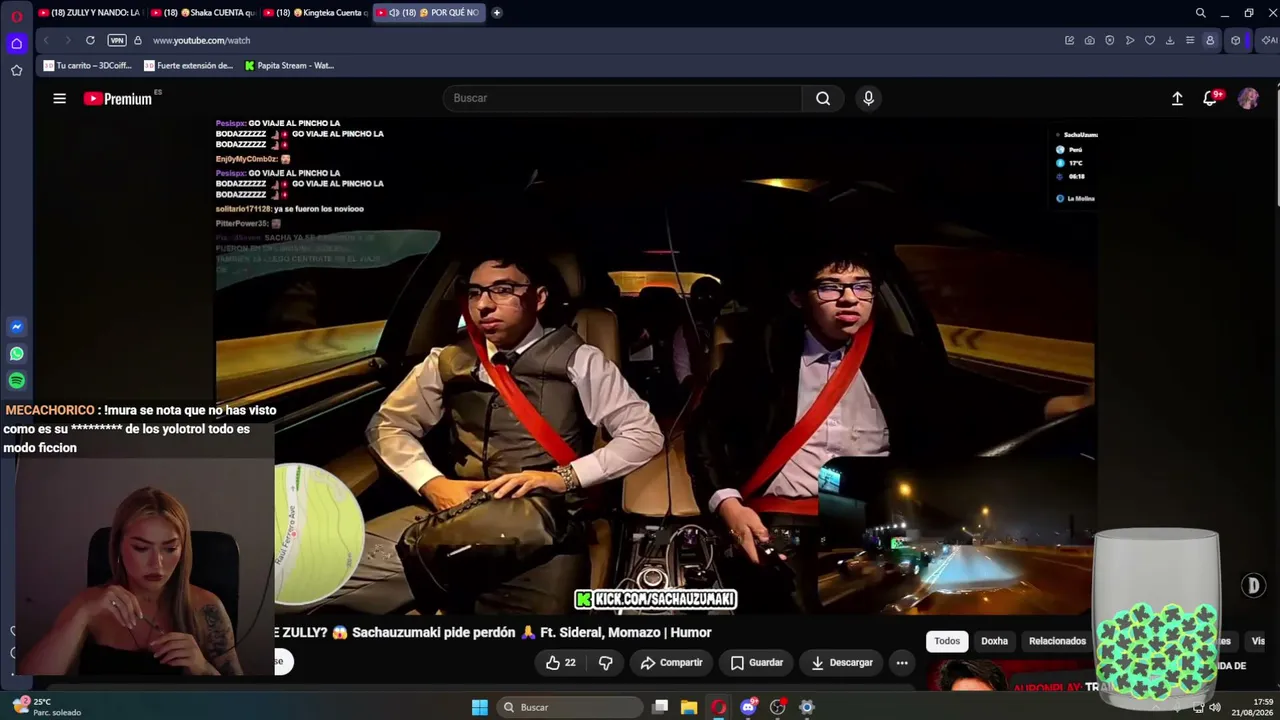Screen dimensions: 1280x720
Task: Open File Explorer from the taskbar
Action: click(689, 707)
